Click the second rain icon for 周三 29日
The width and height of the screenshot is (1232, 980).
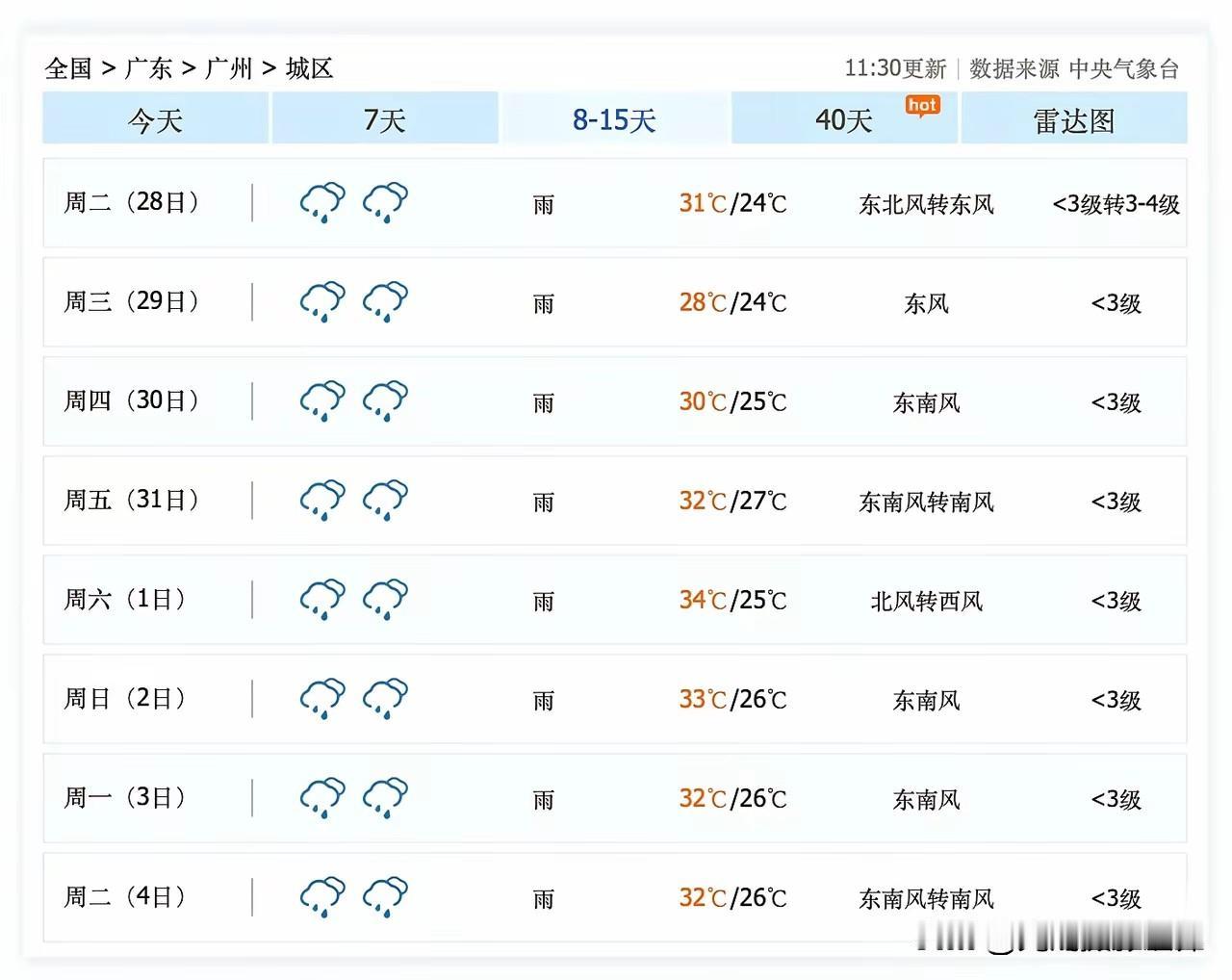(385, 302)
